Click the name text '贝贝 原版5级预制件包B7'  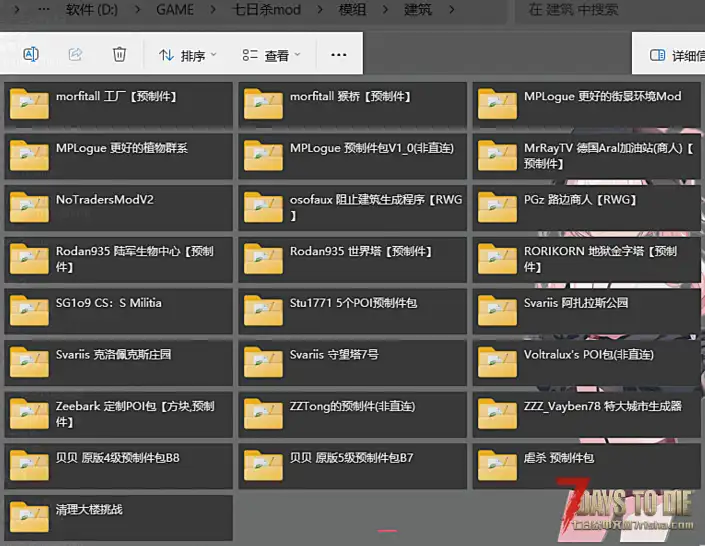coord(352,458)
